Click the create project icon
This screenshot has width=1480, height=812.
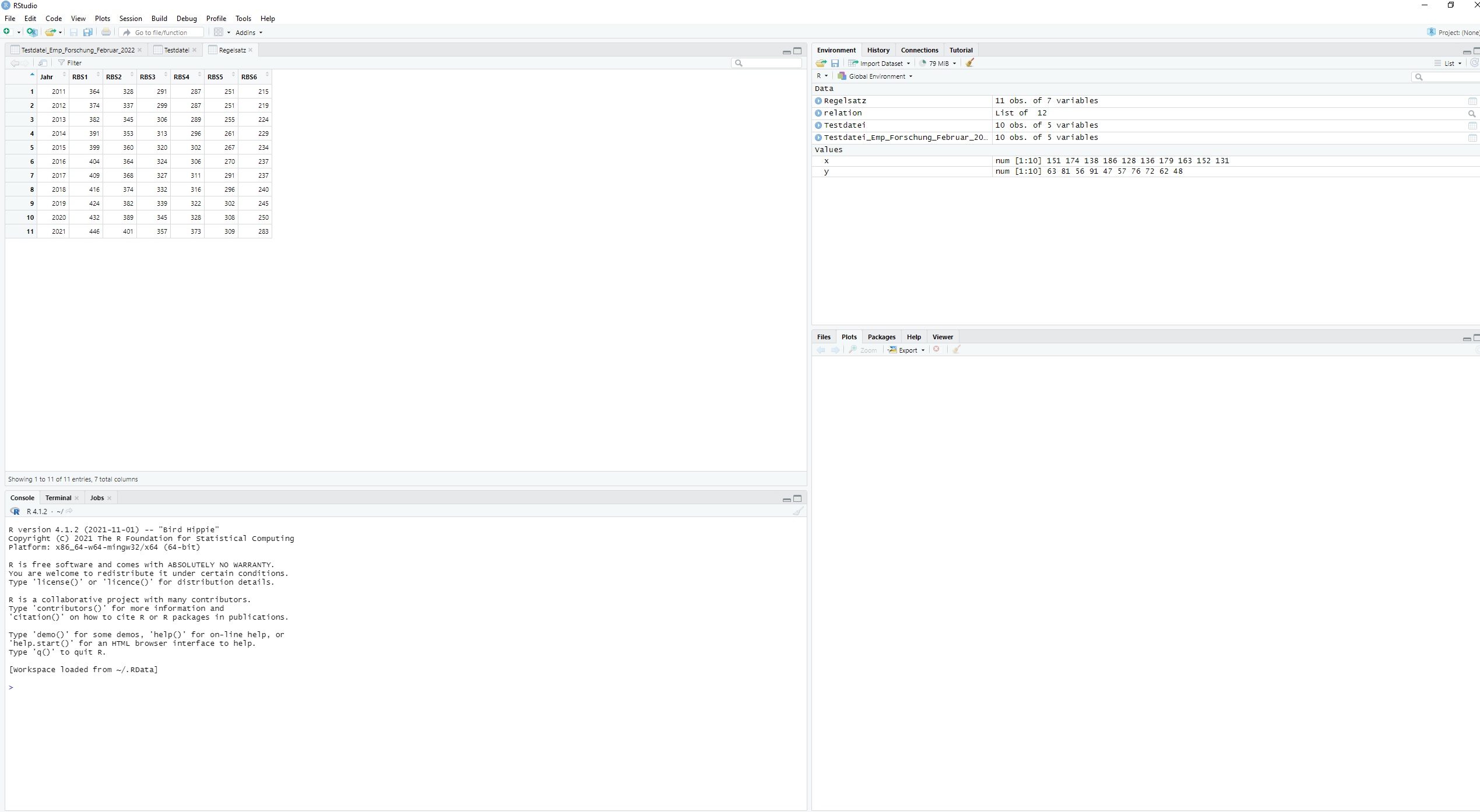tap(32, 32)
